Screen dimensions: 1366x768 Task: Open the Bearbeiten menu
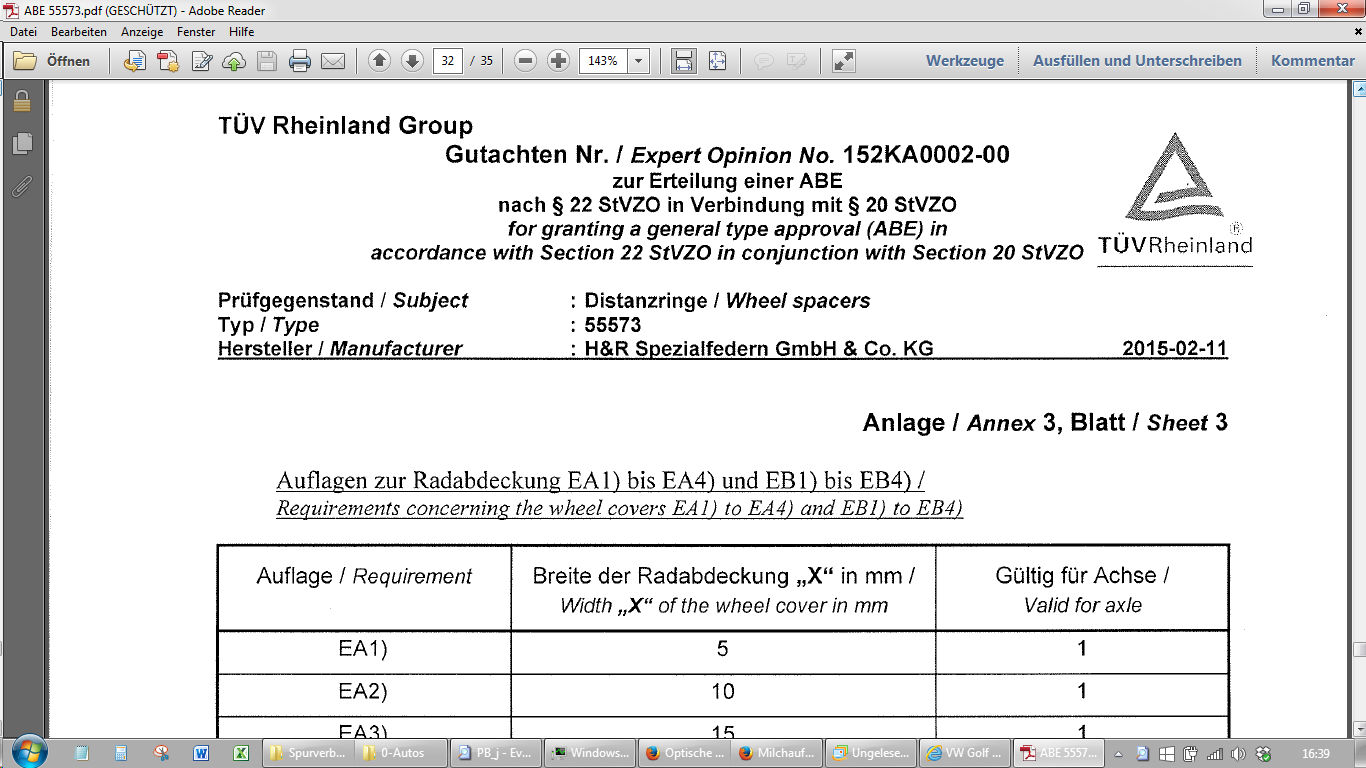click(x=79, y=32)
